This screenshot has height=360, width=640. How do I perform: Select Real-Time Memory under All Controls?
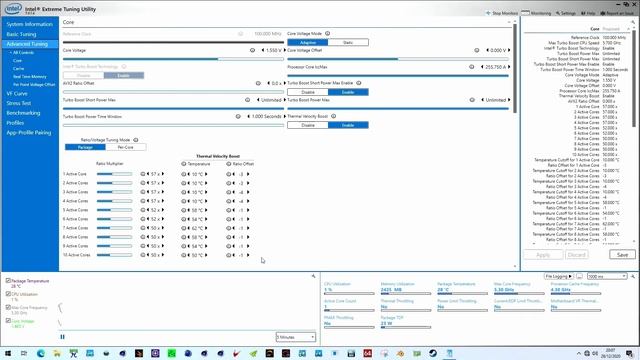30,77
